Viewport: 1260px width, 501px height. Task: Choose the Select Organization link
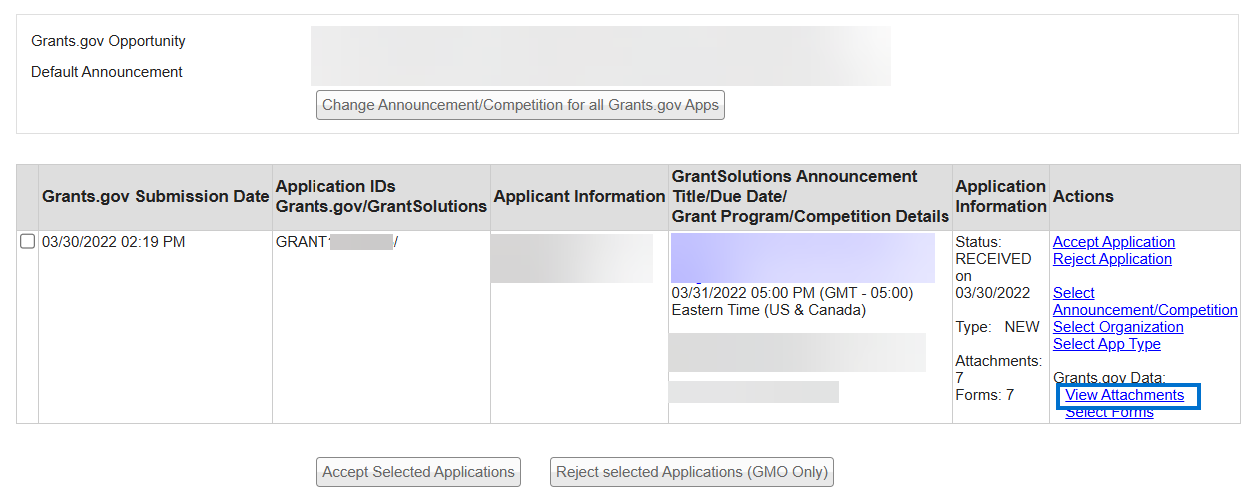tap(1117, 327)
